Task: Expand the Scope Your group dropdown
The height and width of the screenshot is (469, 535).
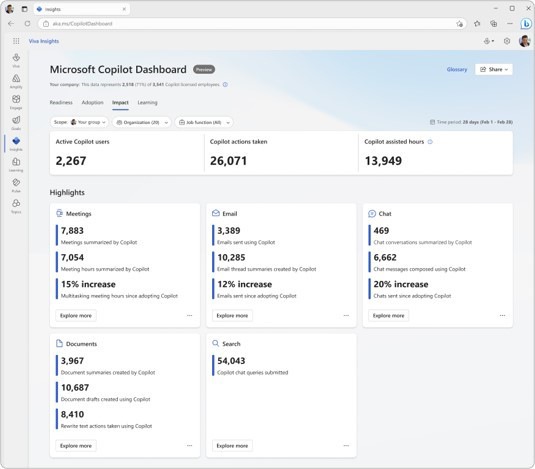Action: point(79,122)
